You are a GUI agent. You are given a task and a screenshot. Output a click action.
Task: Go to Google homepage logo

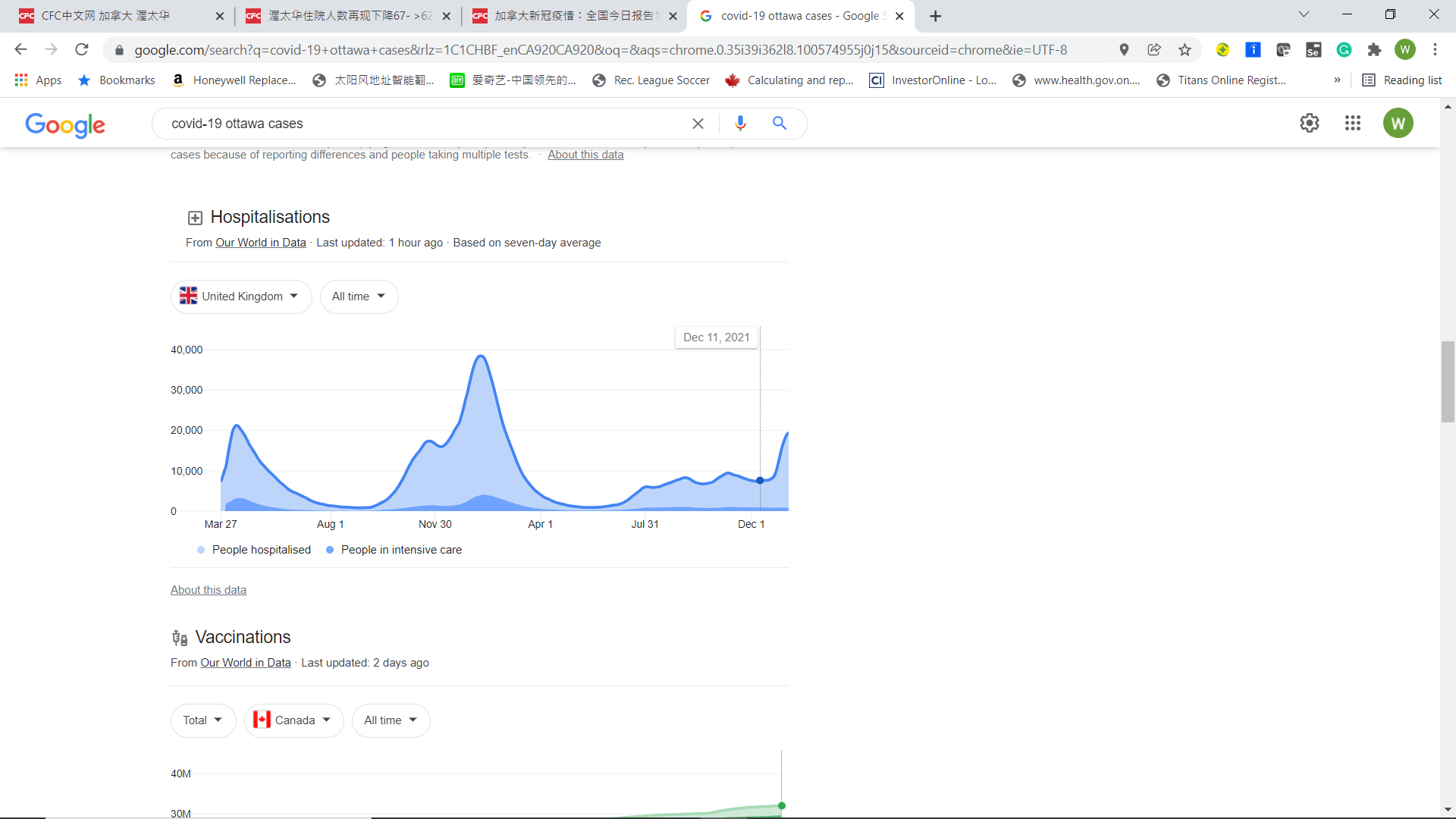point(65,124)
